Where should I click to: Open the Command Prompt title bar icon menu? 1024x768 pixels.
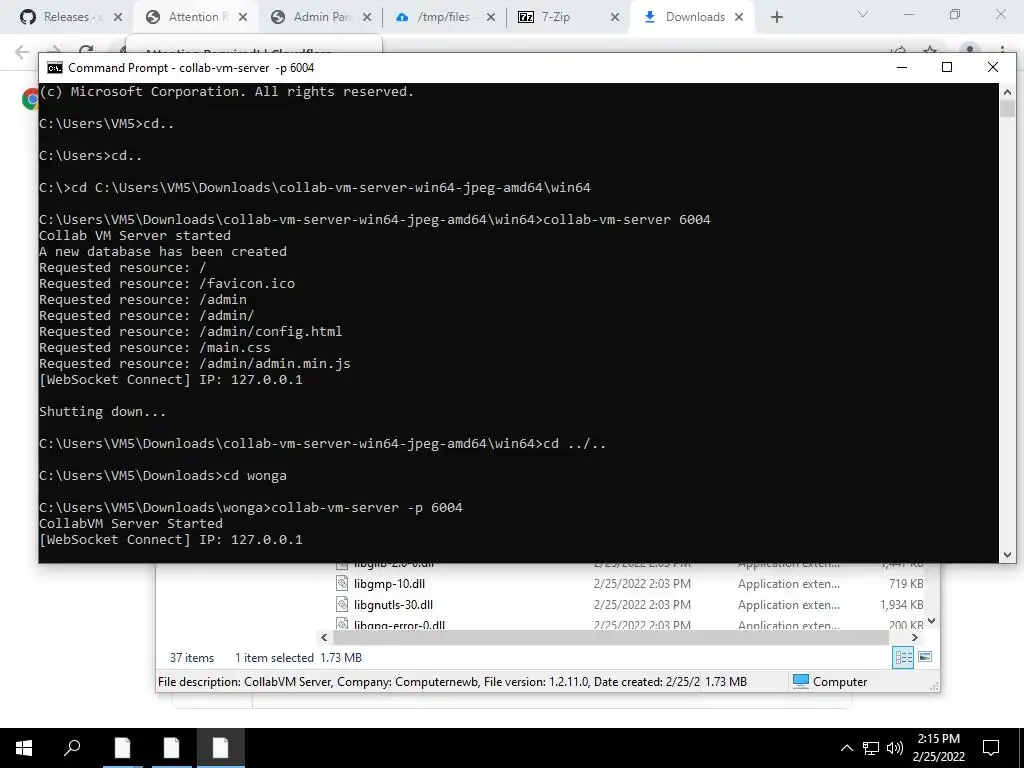coord(55,68)
